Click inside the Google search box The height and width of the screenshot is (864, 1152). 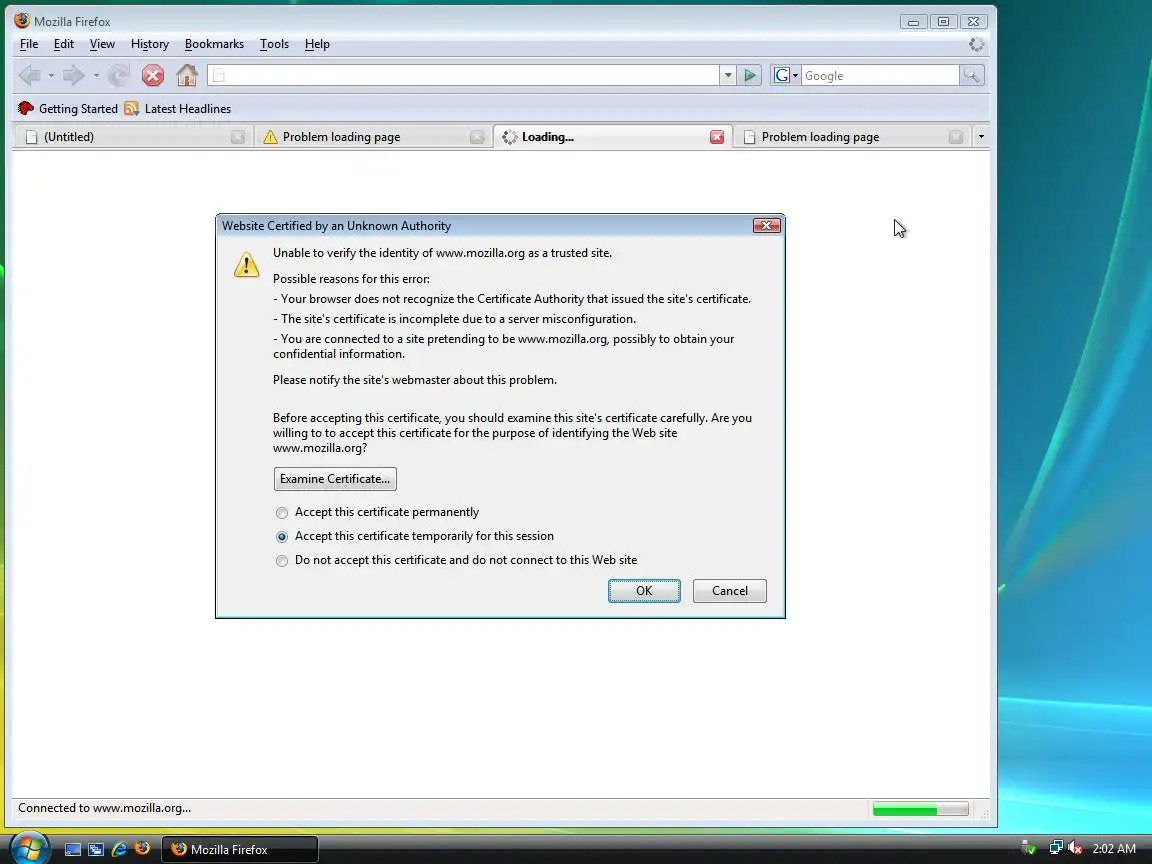click(879, 75)
